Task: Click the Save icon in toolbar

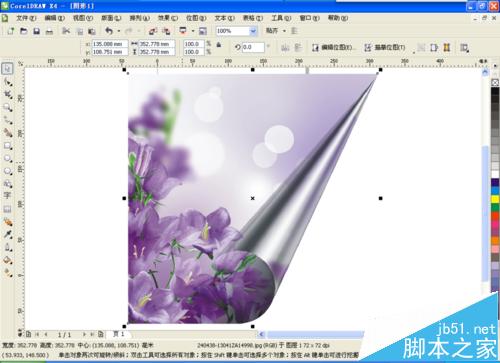Action: pos(36,31)
